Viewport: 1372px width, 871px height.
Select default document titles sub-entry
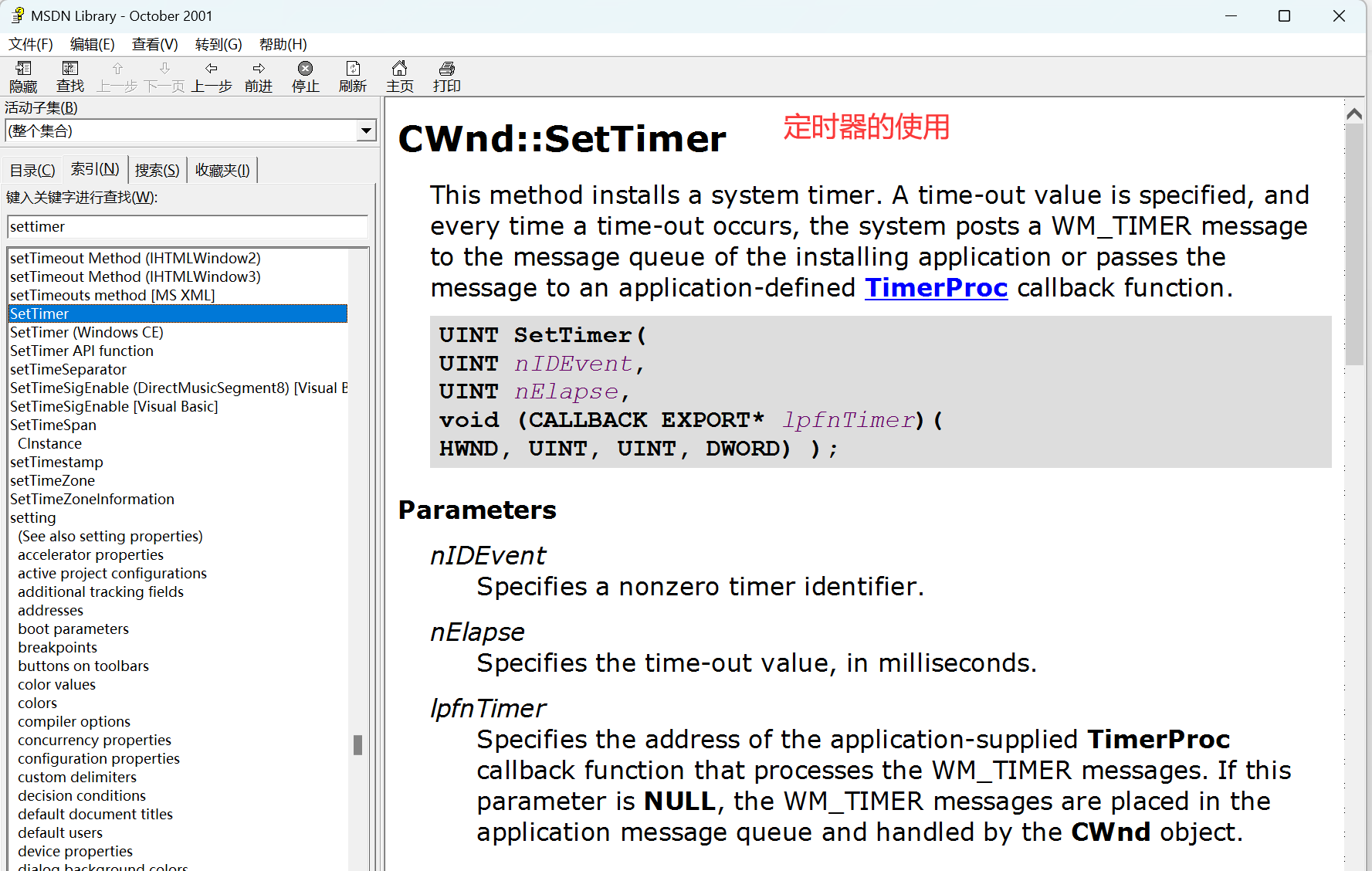[x=95, y=814]
